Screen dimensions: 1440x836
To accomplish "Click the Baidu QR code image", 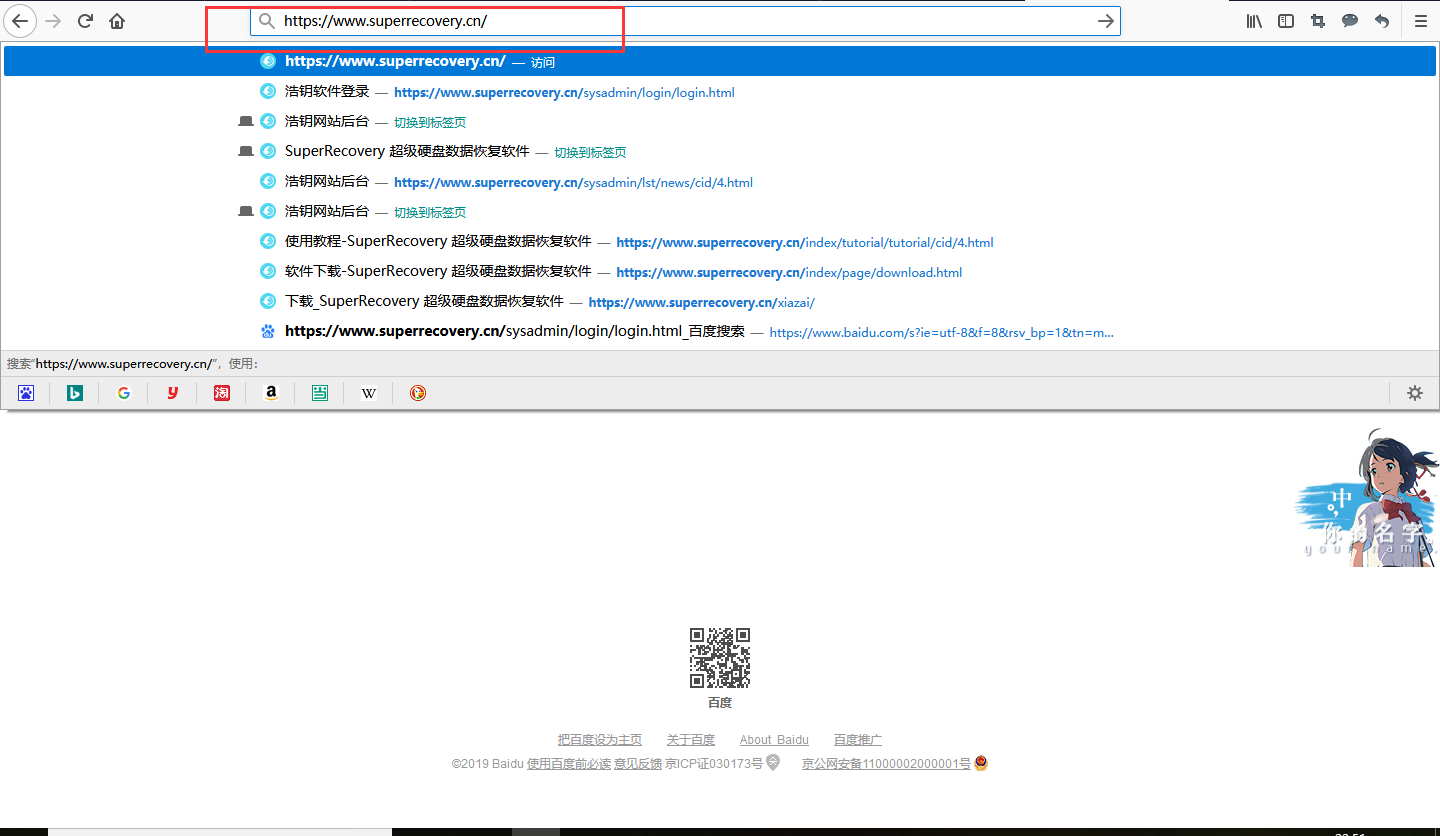I will click(x=720, y=658).
